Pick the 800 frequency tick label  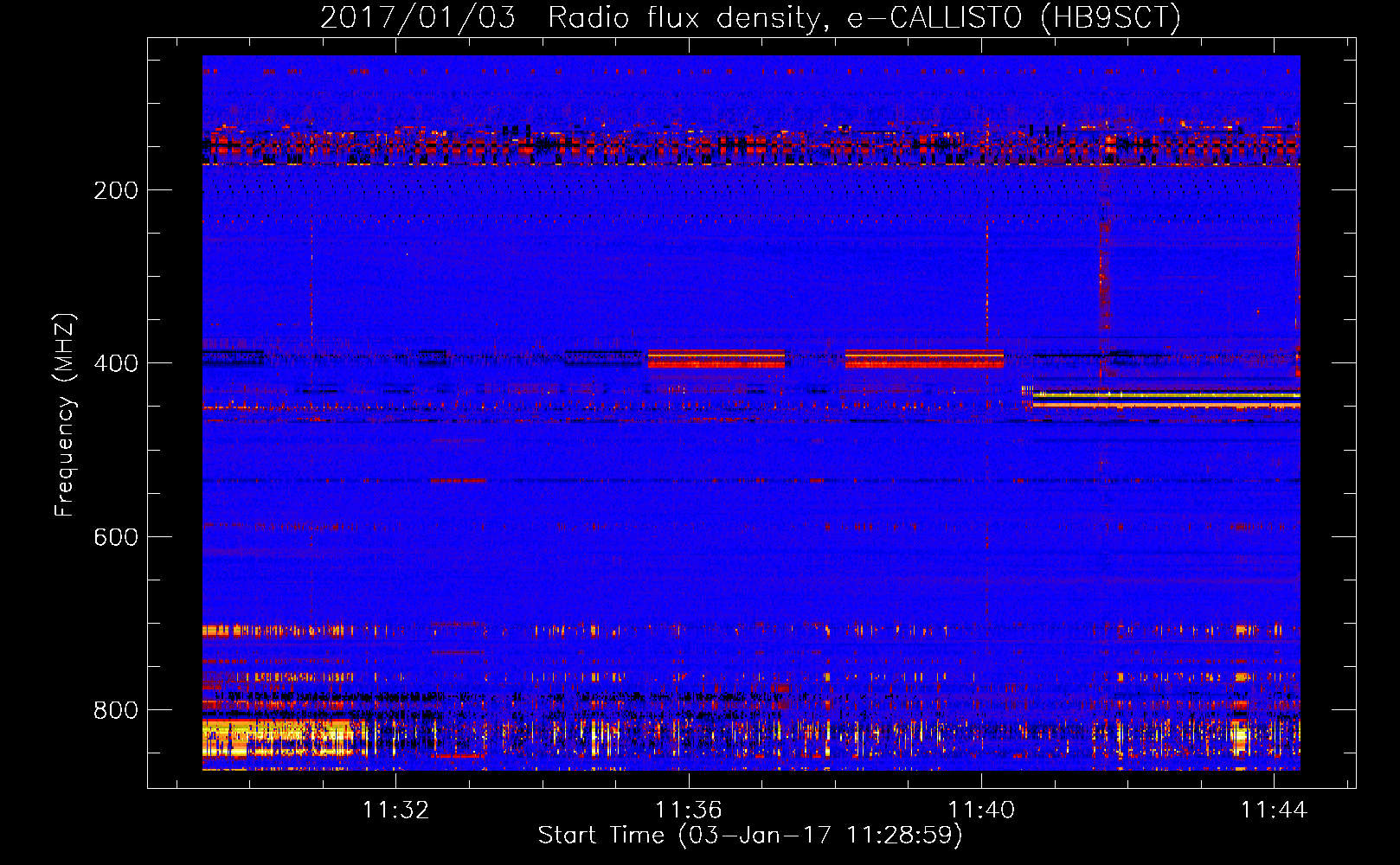(x=116, y=710)
